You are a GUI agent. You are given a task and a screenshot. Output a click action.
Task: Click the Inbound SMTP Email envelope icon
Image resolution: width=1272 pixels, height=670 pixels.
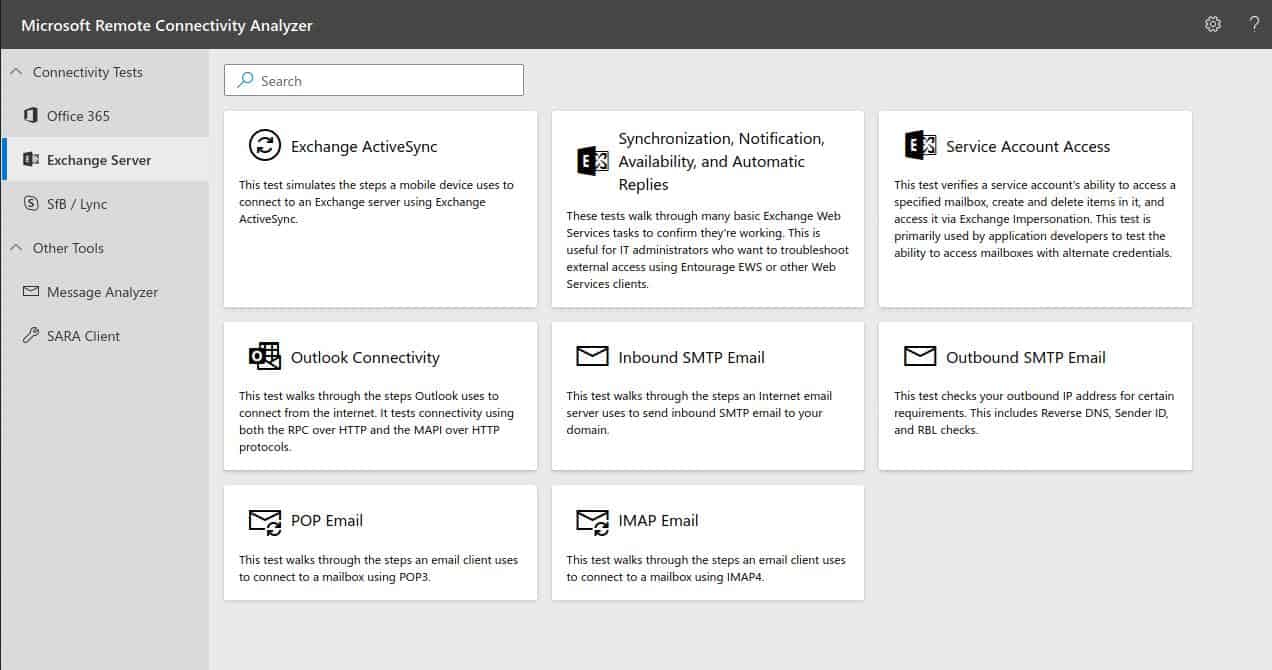pos(593,356)
